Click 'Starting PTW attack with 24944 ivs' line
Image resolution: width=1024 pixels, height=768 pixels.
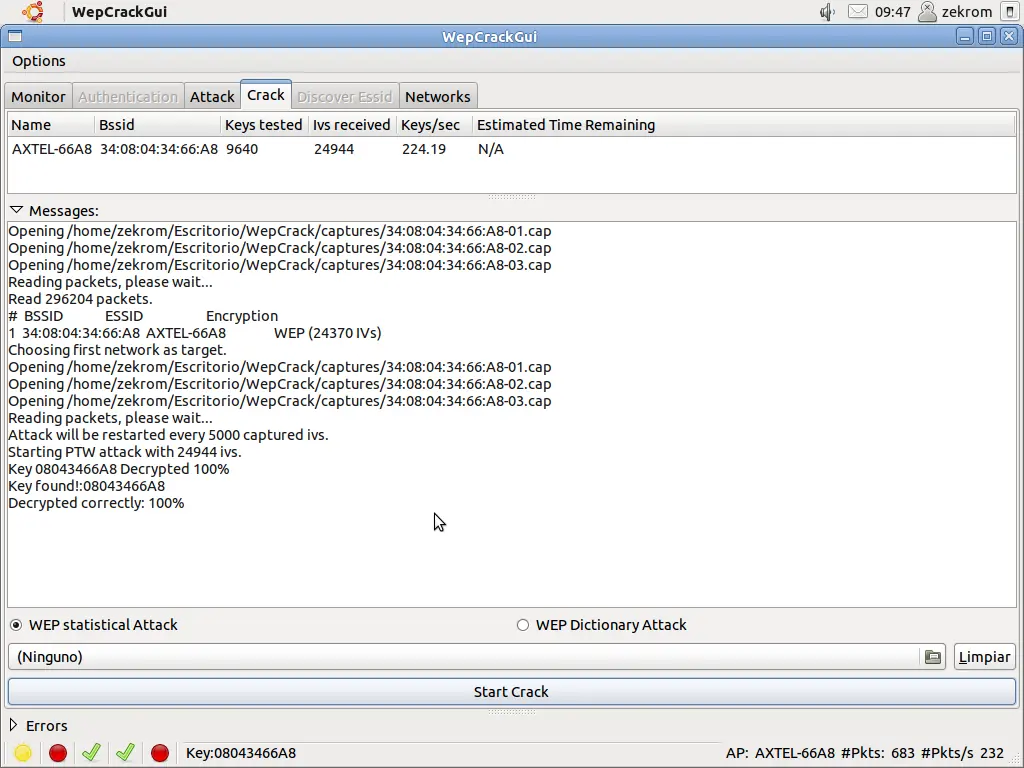[x=125, y=452]
